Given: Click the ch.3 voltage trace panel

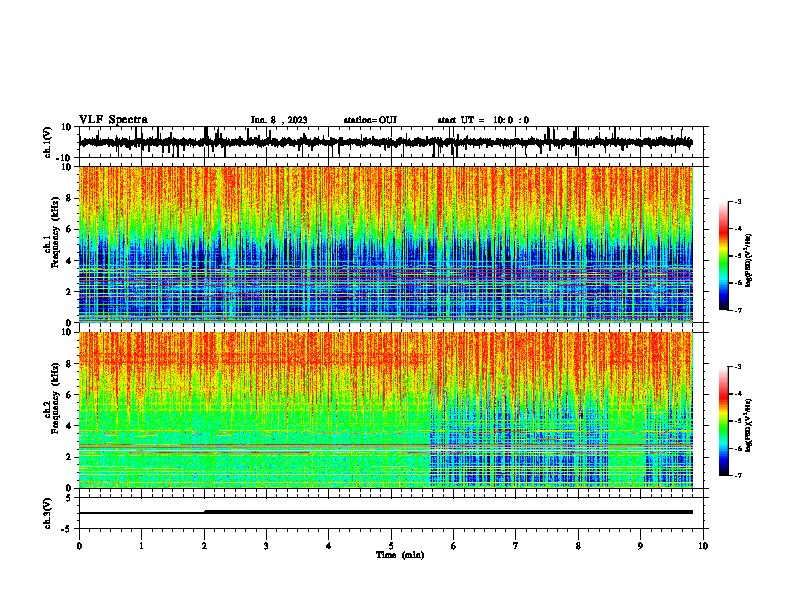Looking at the screenshot, I should pyautogui.click(x=390, y=513).
